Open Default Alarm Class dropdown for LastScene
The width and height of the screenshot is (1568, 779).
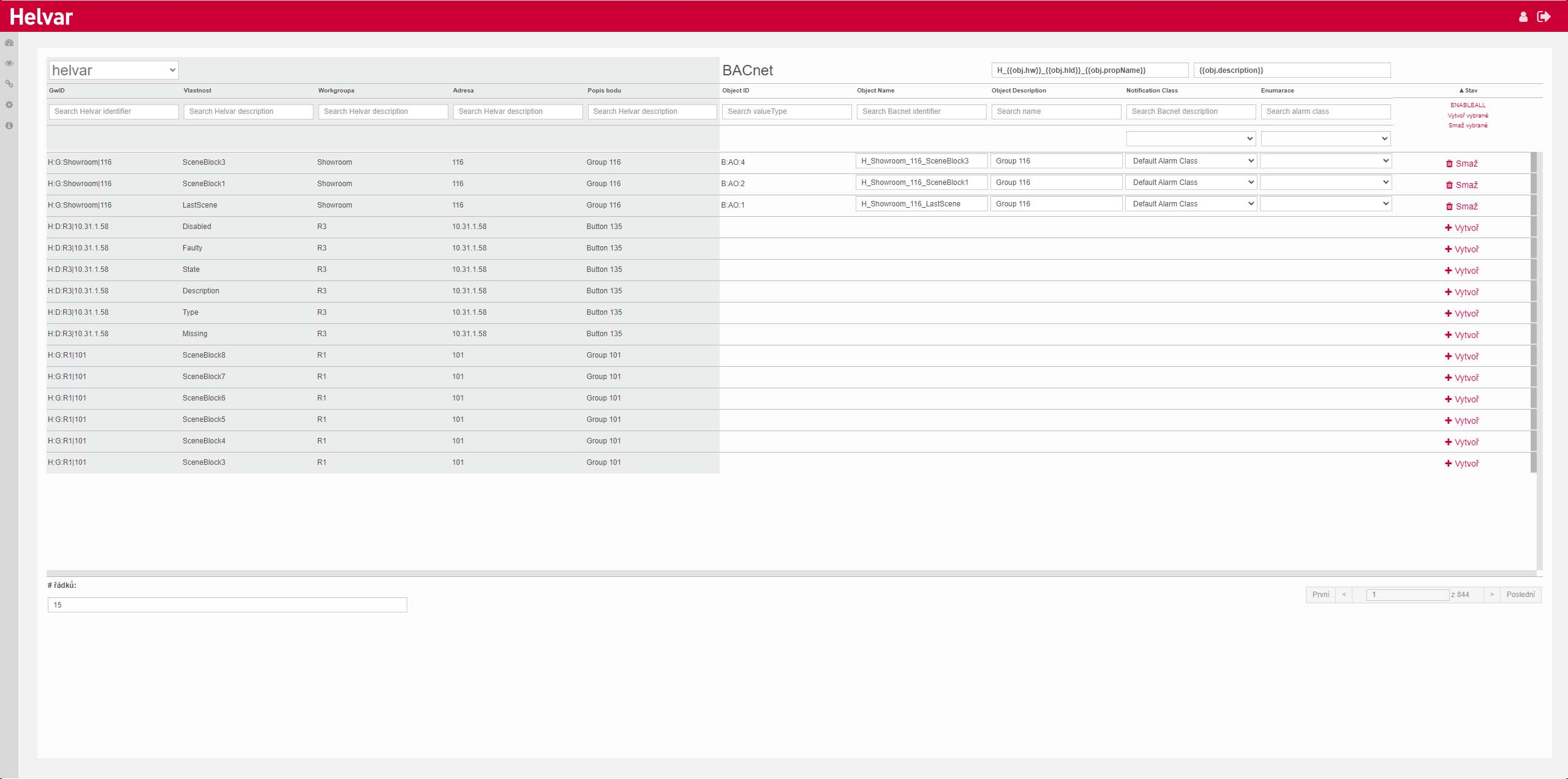tap(1191, 204)
